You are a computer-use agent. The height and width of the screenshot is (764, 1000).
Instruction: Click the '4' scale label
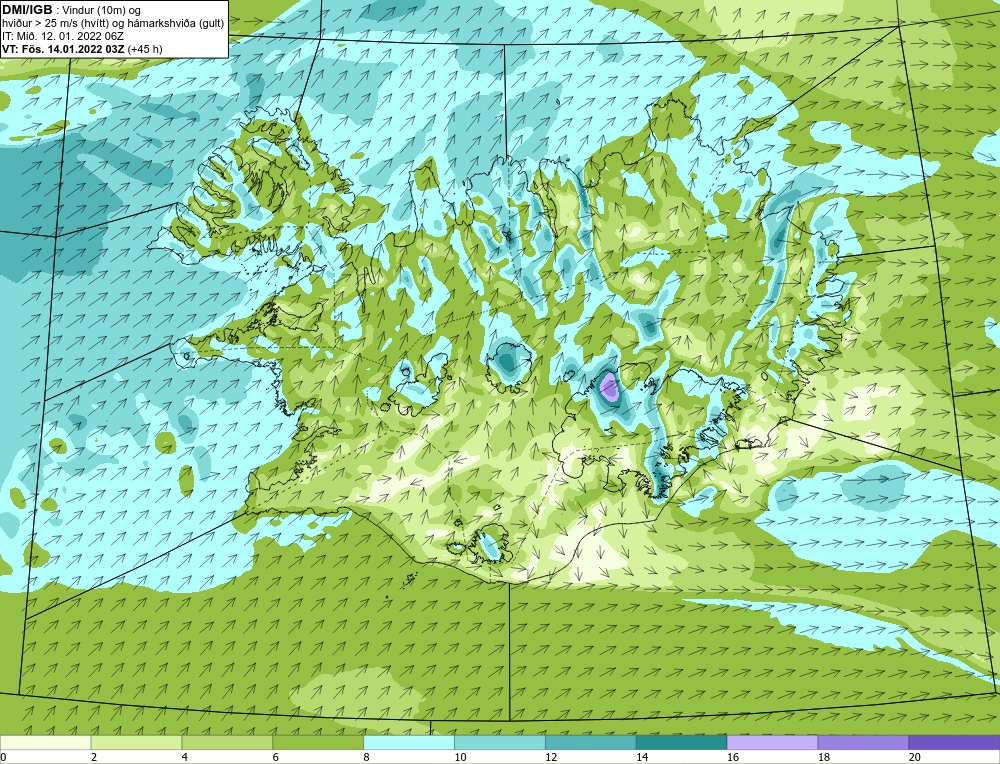[x=185, y=757]
